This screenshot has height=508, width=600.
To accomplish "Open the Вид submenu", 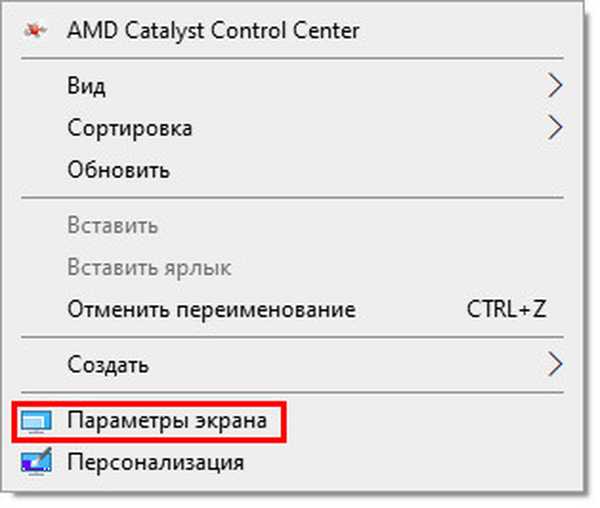I will [x=87, y=87].
